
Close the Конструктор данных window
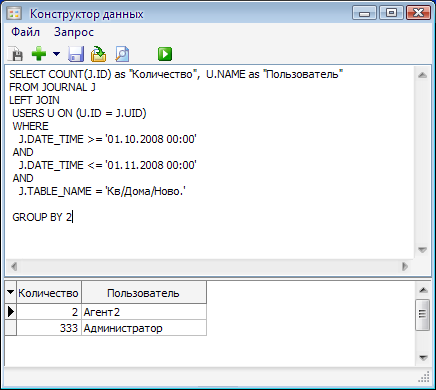pyautogui.click(x=418, y=13)
